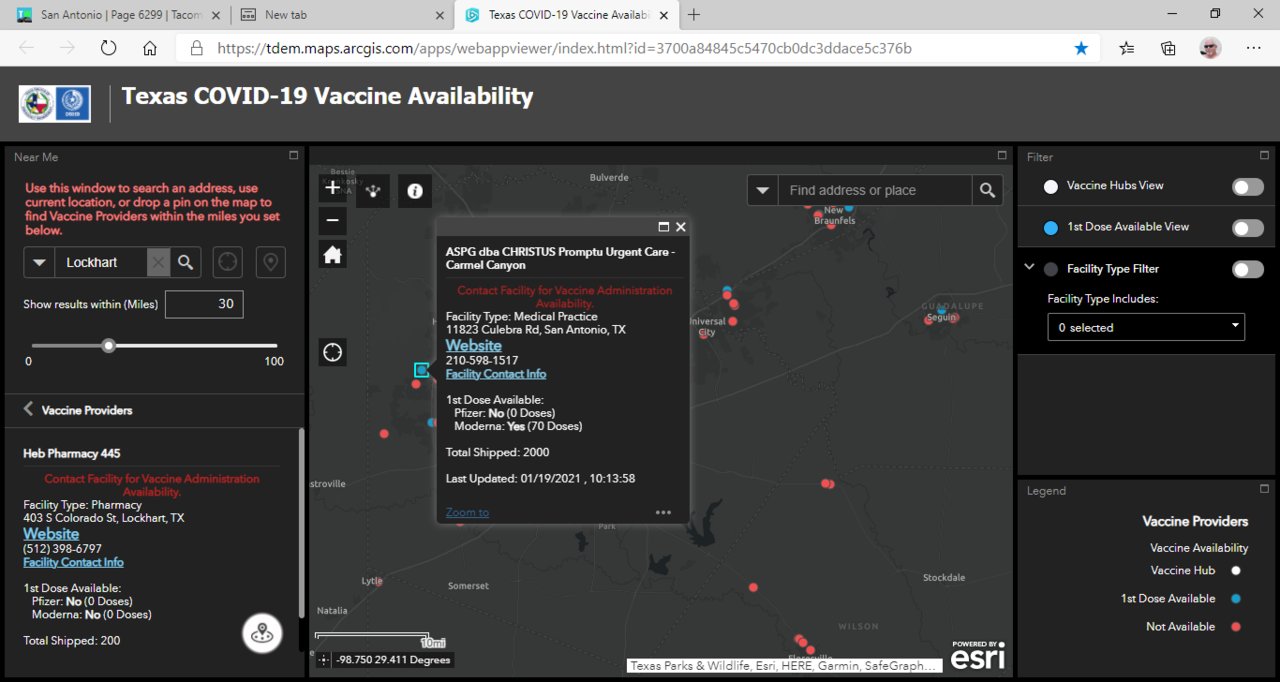
Task: Toggle the Vaccine Hubs View switch
Action: pyautogui.click(x=1247, y=187)
